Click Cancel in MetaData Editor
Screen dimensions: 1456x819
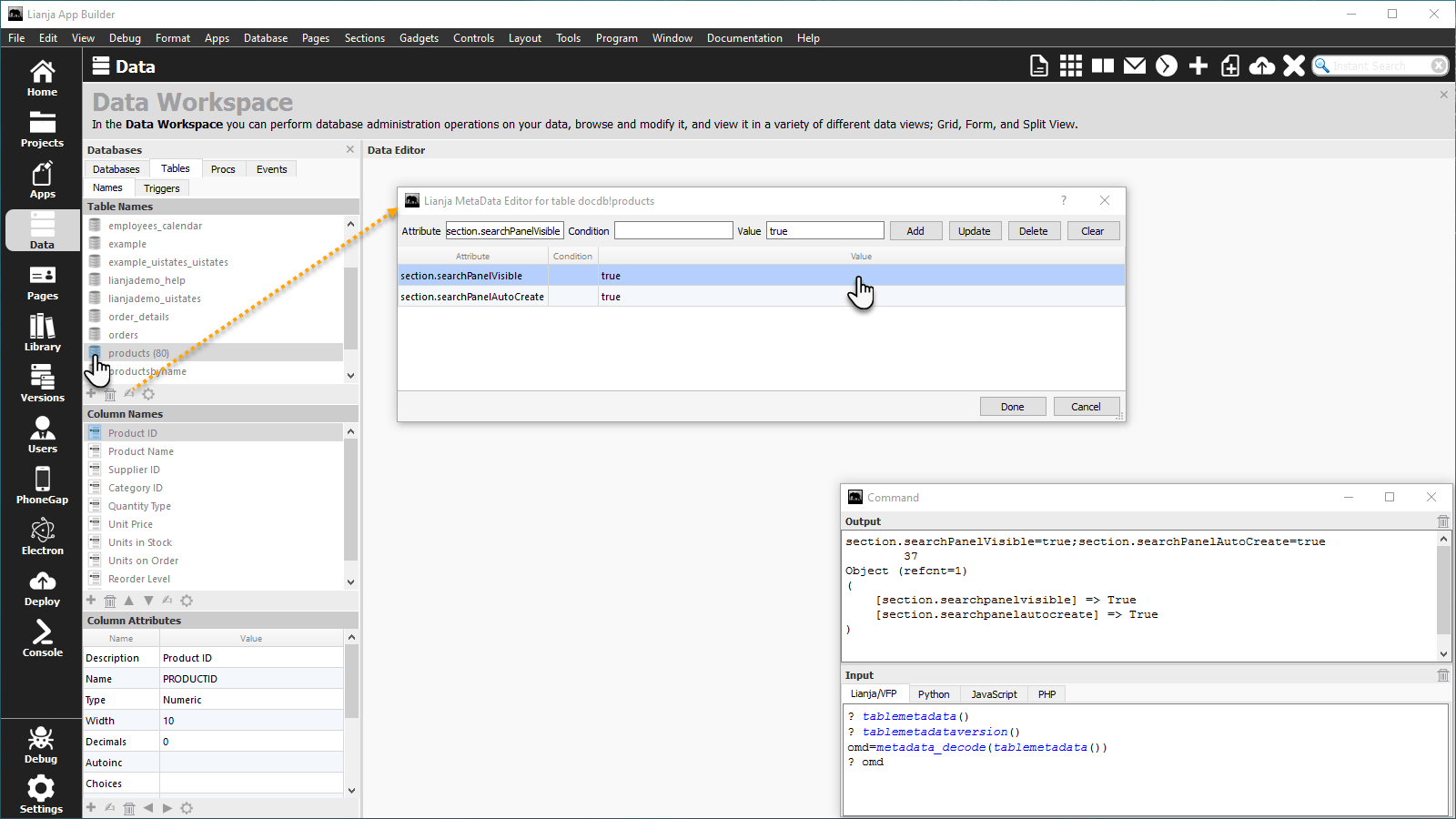click(1086, 407)
